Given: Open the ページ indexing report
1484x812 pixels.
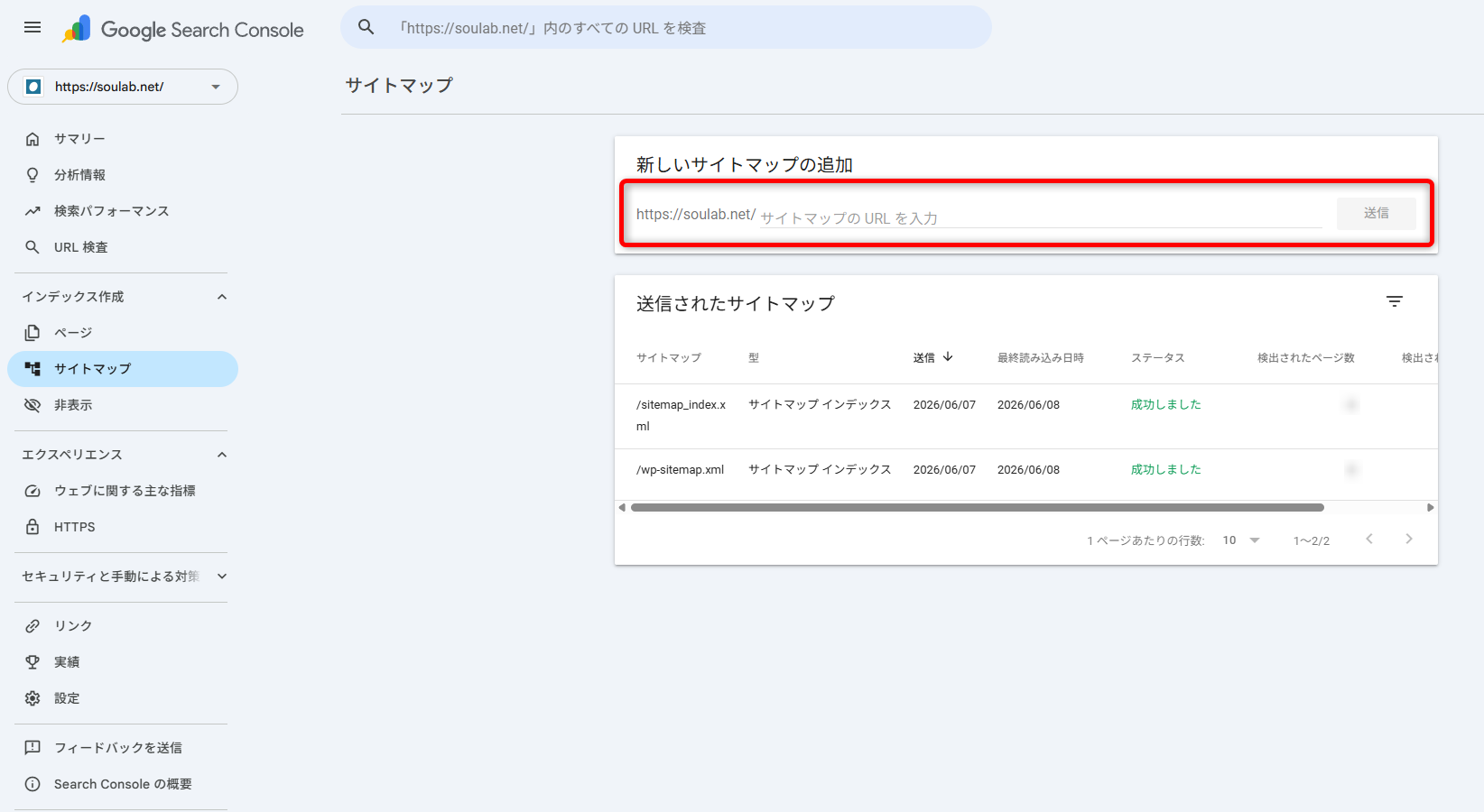Looking at the screenshot, I should [123, 333].
